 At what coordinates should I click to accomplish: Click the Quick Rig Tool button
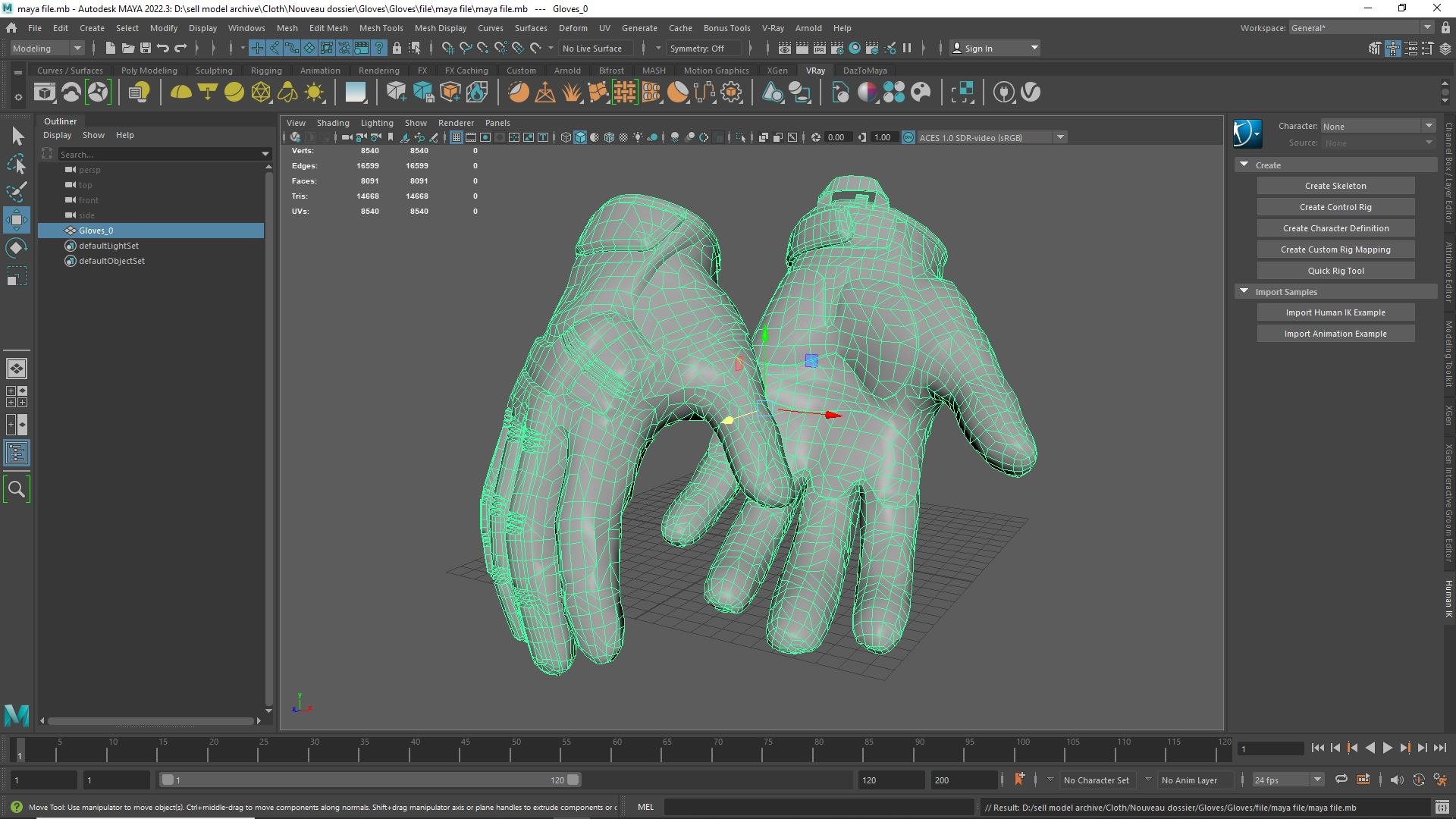(1335, 271)
